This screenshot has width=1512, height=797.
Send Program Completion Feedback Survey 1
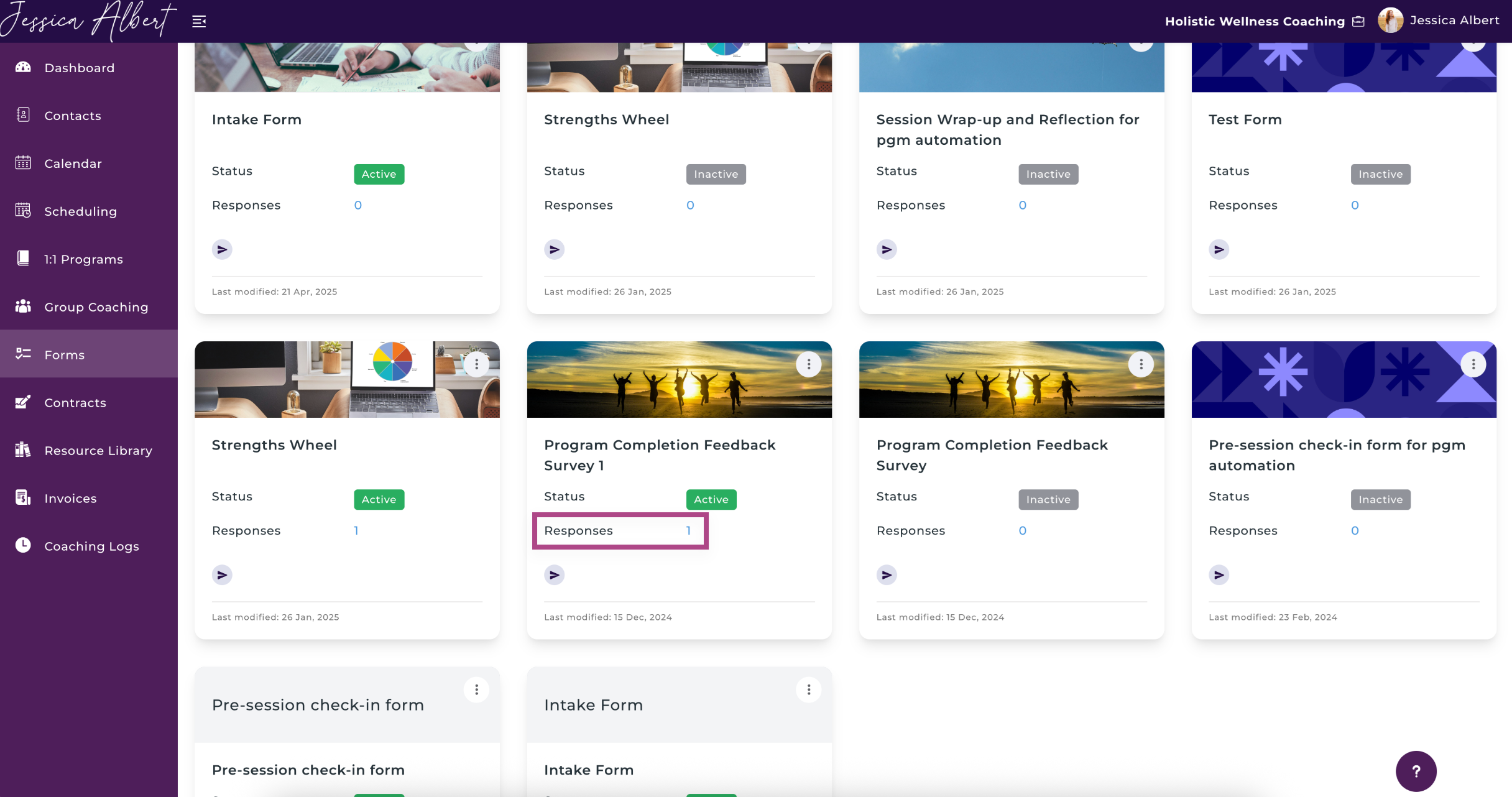click(x=554, y=575)
